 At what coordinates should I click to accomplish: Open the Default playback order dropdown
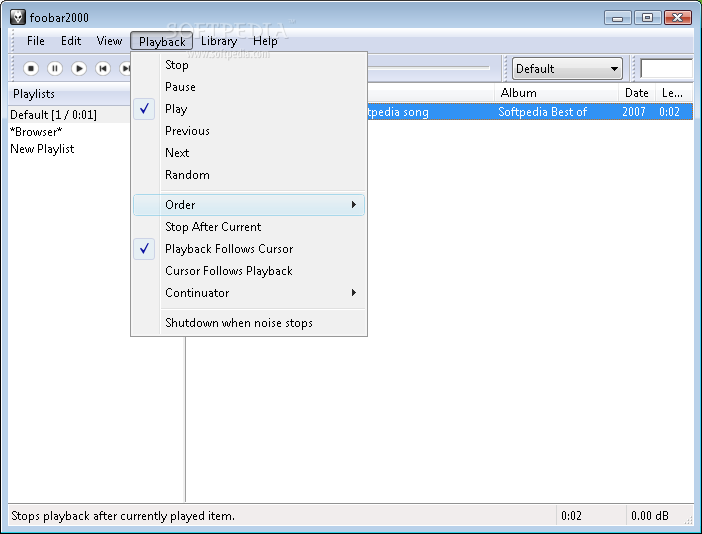coord(567,68)
